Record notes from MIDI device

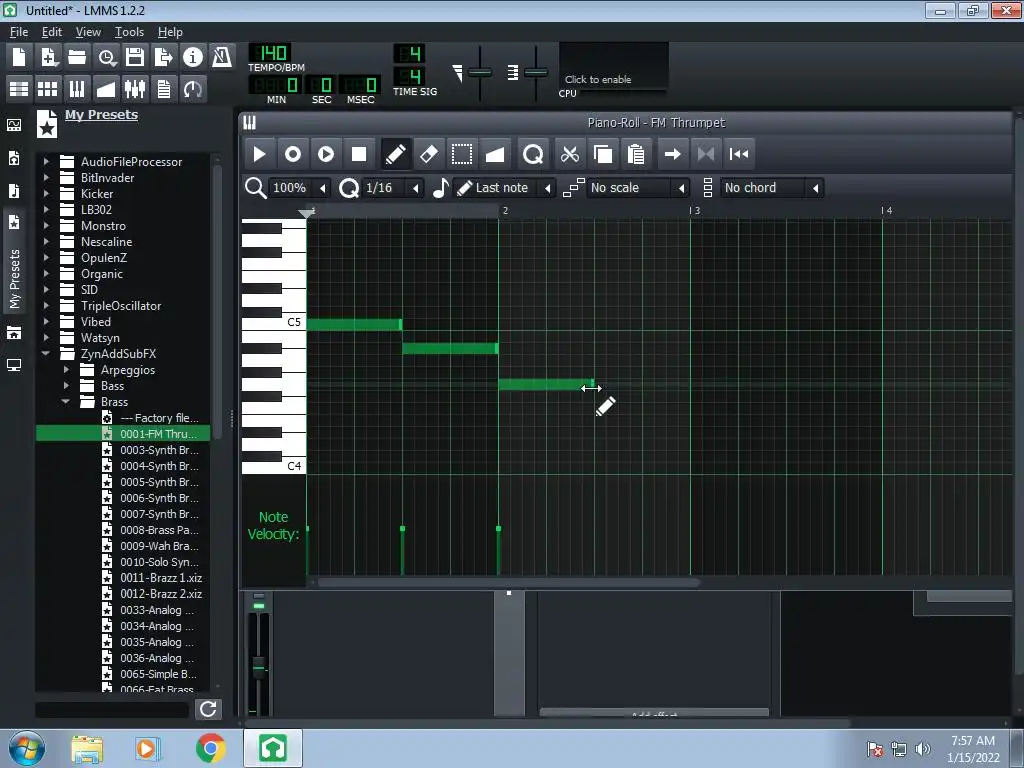point(293,154)
